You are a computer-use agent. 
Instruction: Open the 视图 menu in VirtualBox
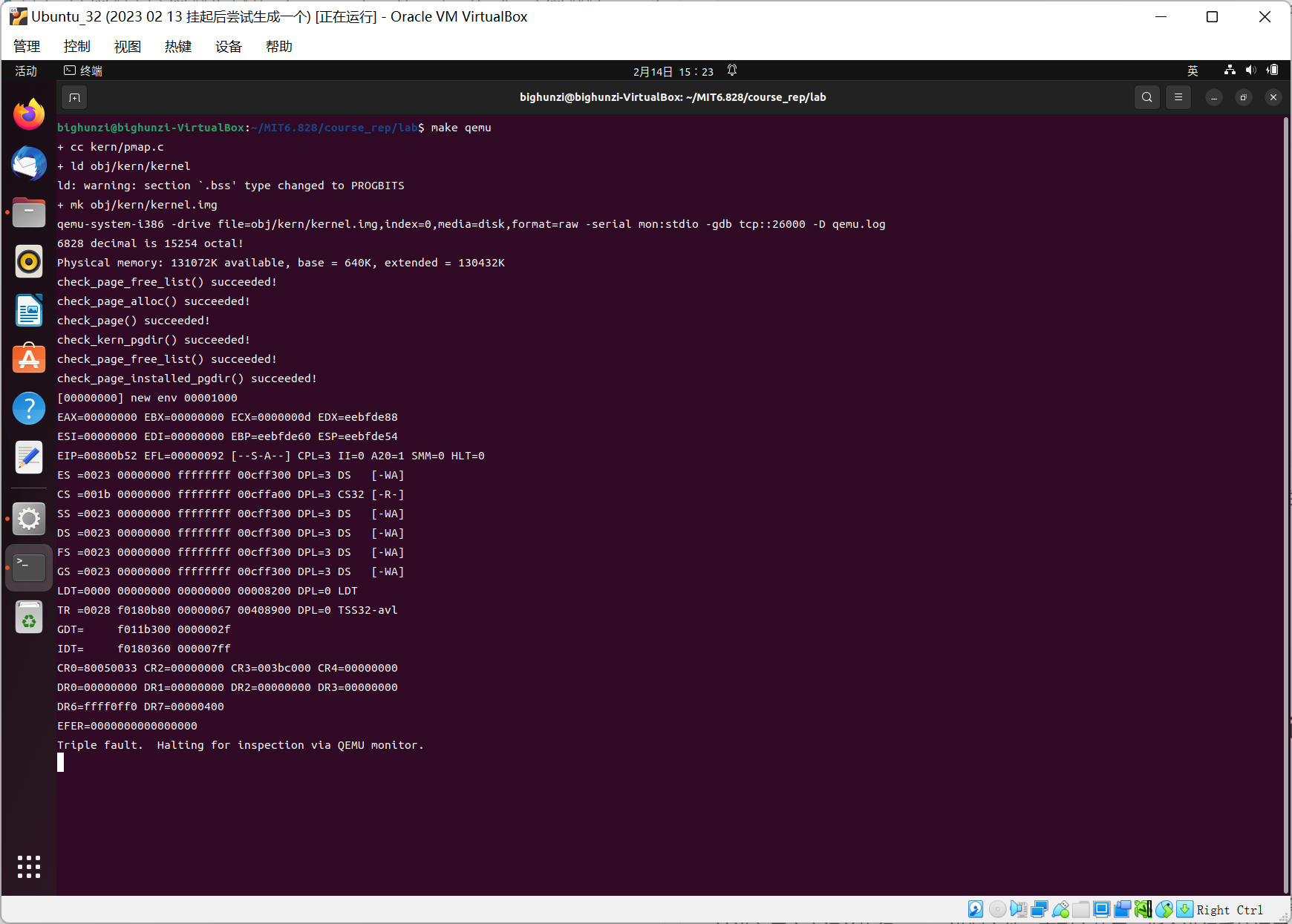click(128, 46)
